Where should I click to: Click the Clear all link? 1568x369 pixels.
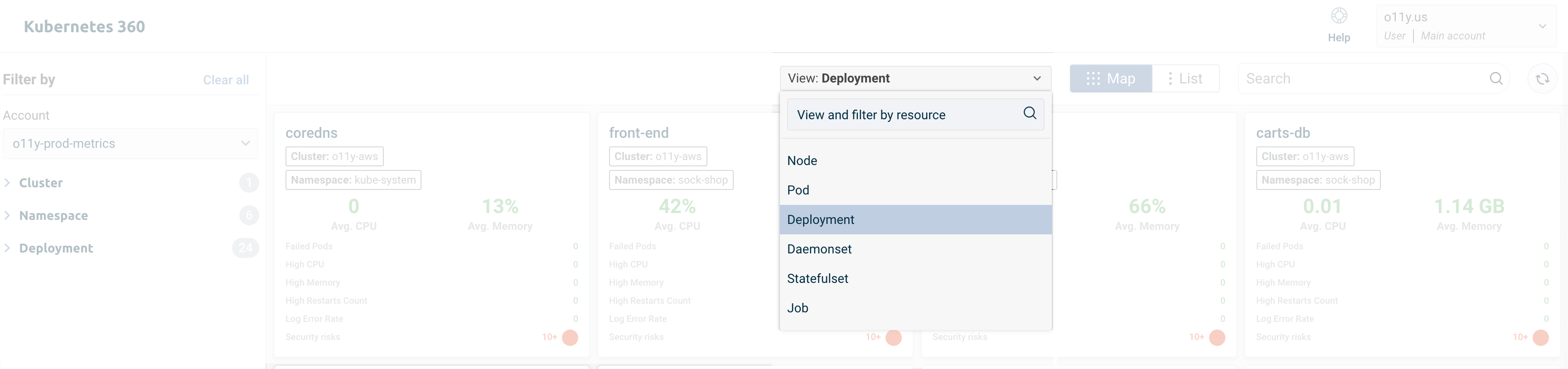click(226, 80)
